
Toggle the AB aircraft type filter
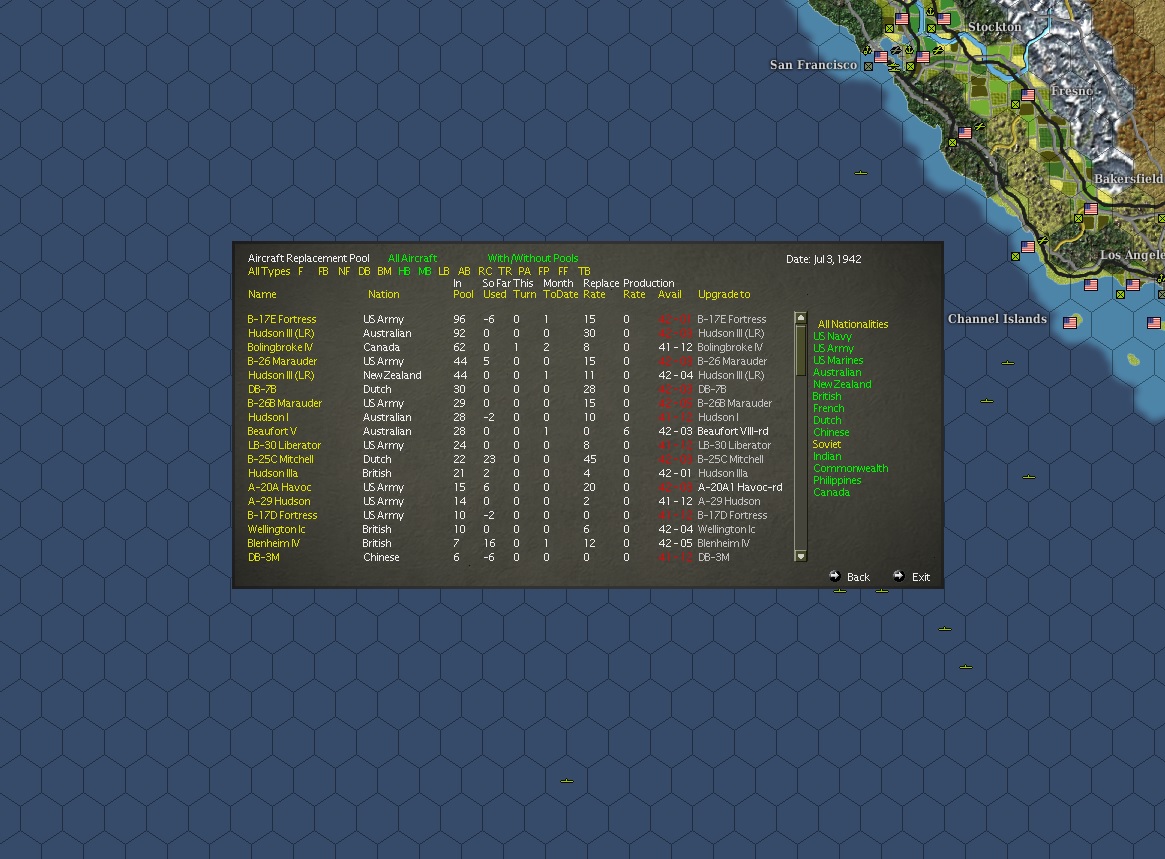464,271
